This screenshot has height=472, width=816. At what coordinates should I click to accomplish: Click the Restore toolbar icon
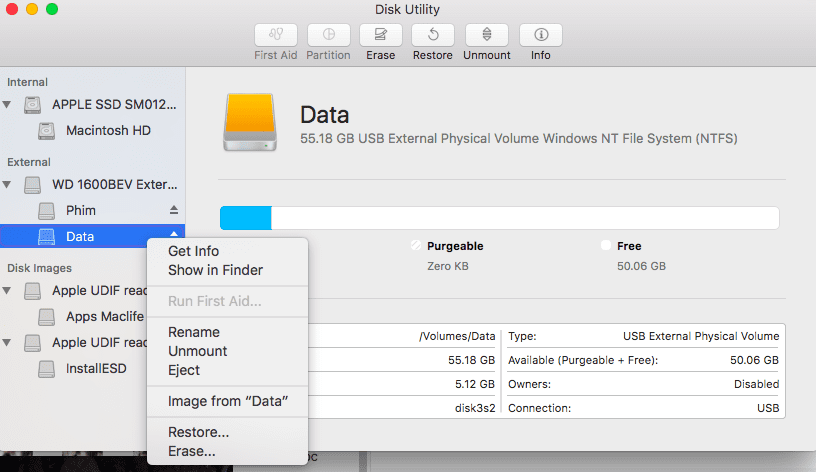pyautogui.click(x=432, y=35)
